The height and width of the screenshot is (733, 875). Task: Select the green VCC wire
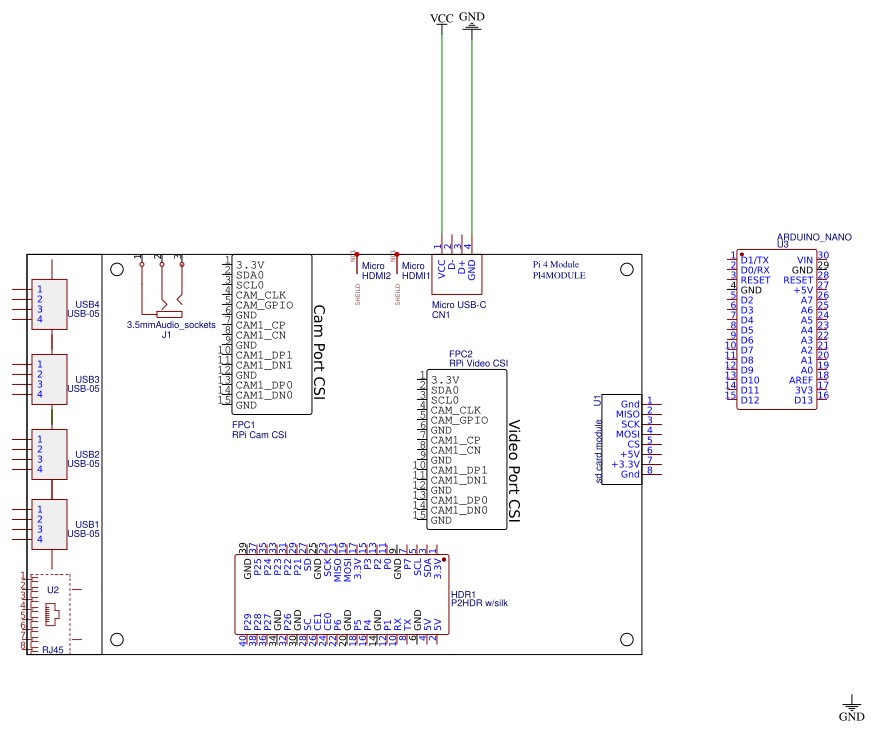tap(442, 134)
